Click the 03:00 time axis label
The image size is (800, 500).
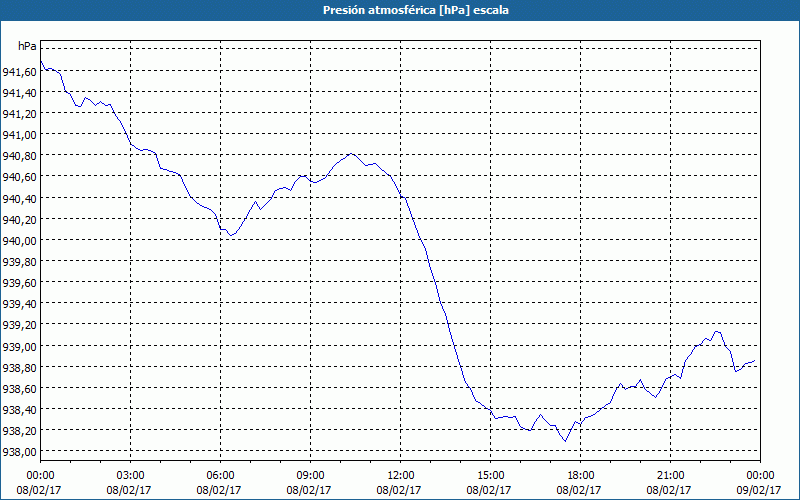[130, 476]
